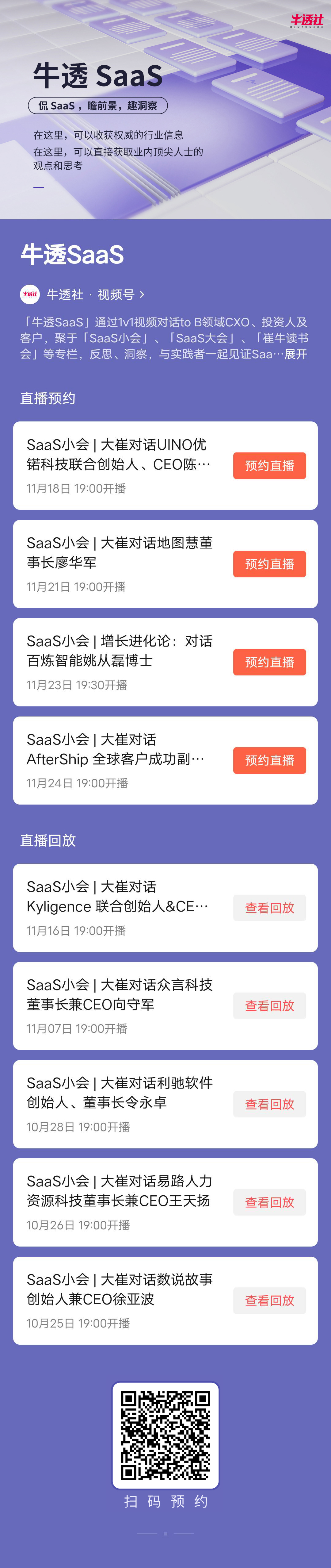View replay of 数说故事徐亚波 session
Viewport: 331px width, 1568px height.
pos(269,1300)
